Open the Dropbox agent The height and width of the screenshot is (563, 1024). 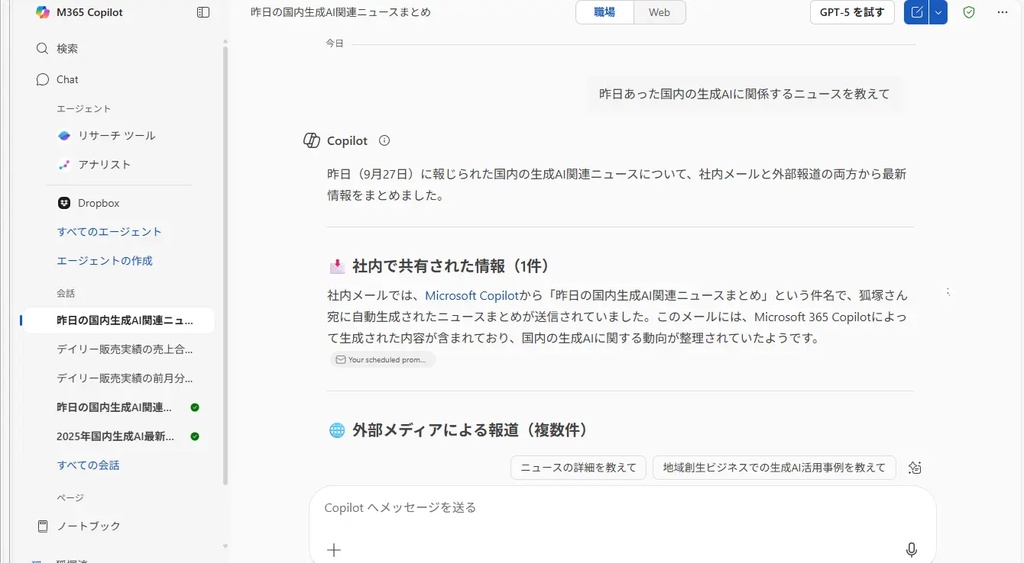[98, 203]
